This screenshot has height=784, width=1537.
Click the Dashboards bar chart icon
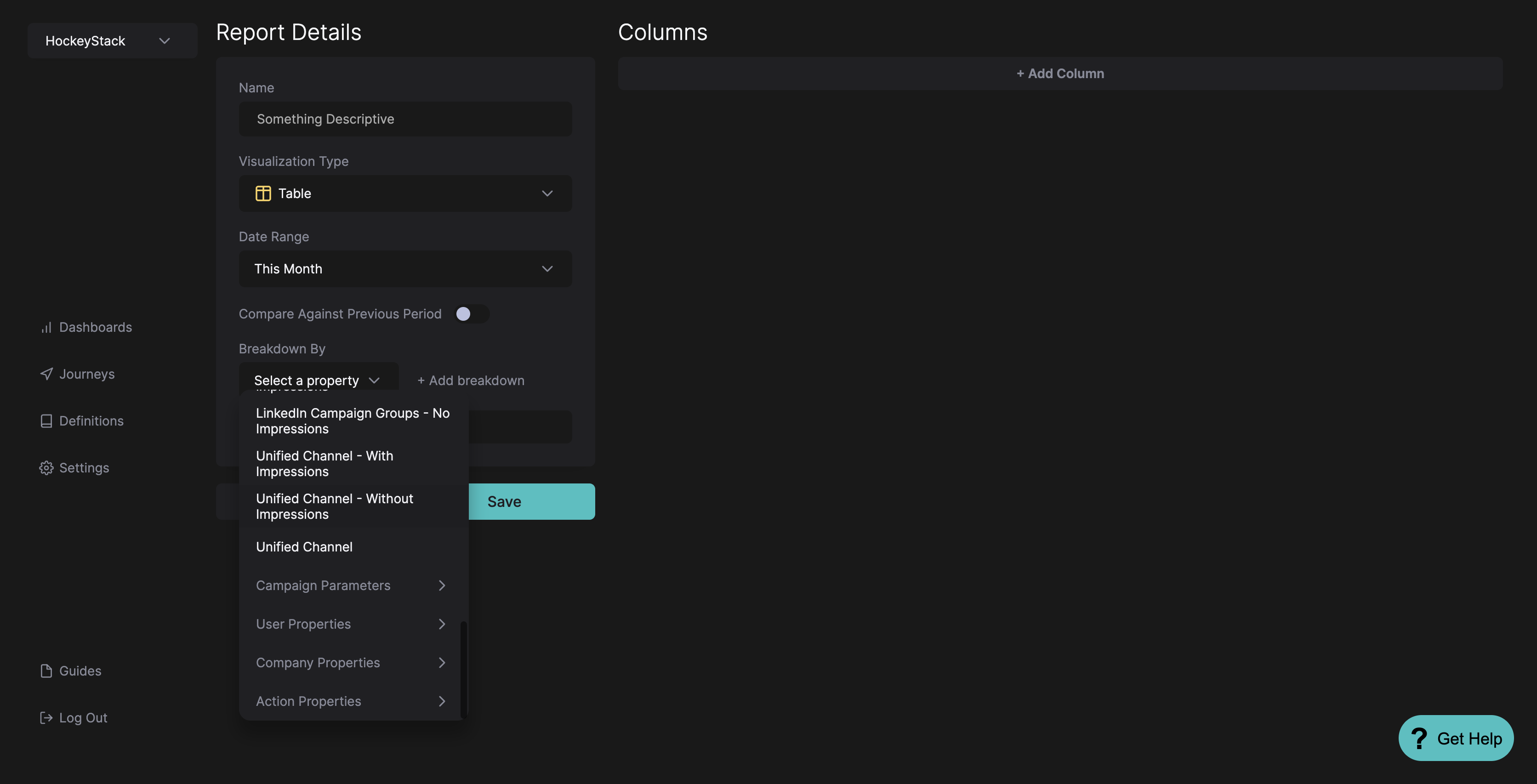click(46, 328)
